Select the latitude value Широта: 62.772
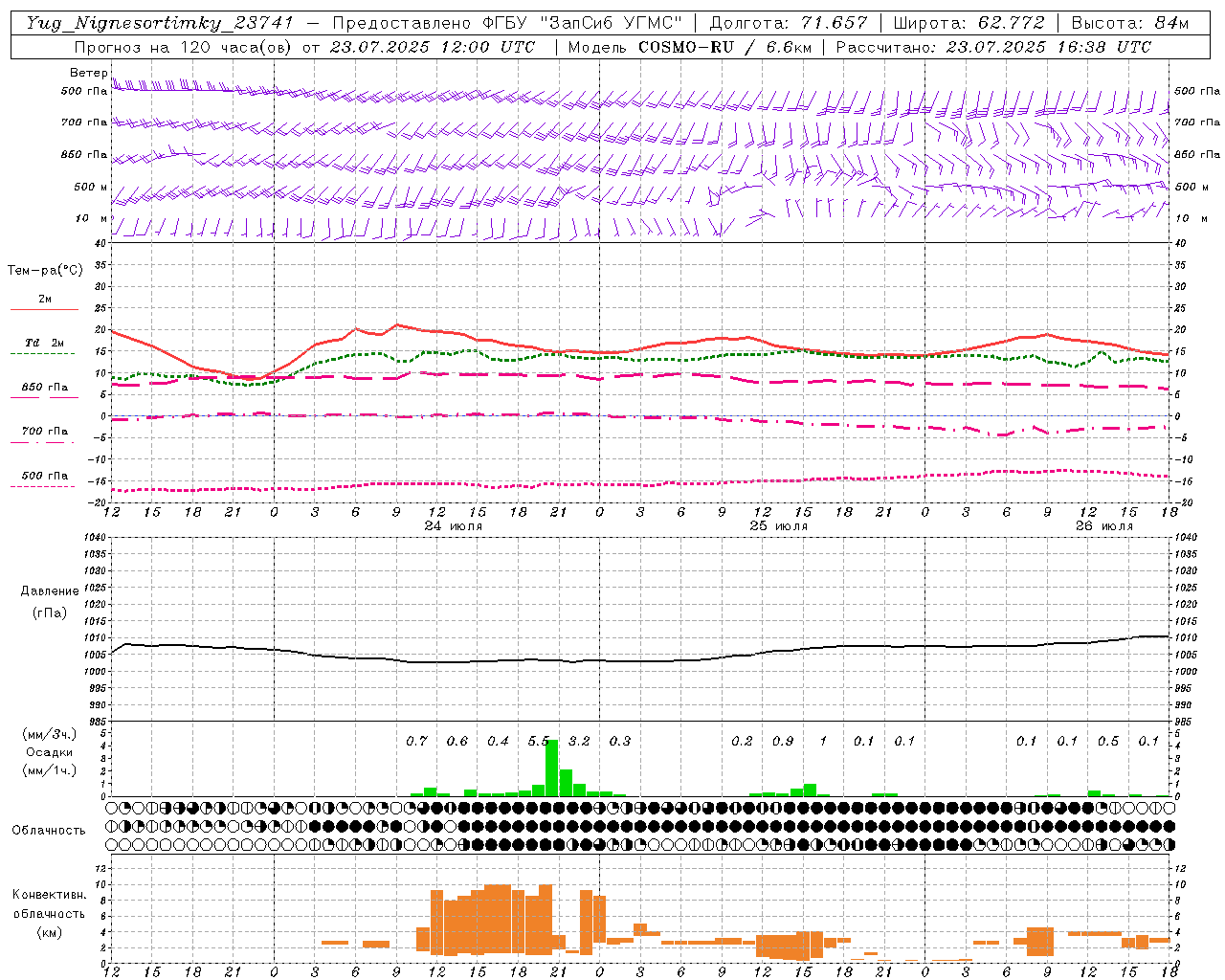This screenshot has height=980, width=1225. tap(969, 23)
